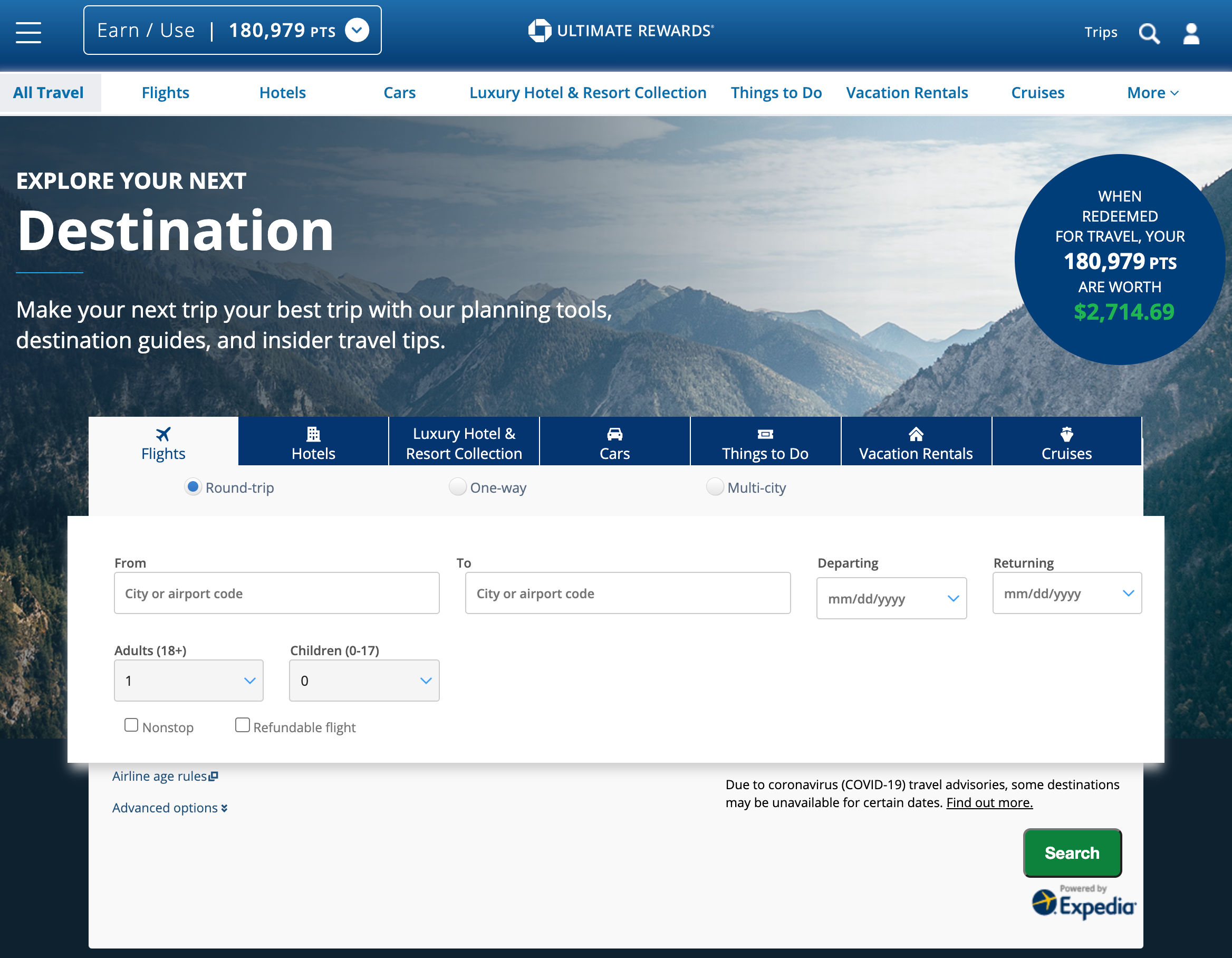1232x958 pixels.
Task: Open the Find out more COVID link
Action: click(988, 802)
